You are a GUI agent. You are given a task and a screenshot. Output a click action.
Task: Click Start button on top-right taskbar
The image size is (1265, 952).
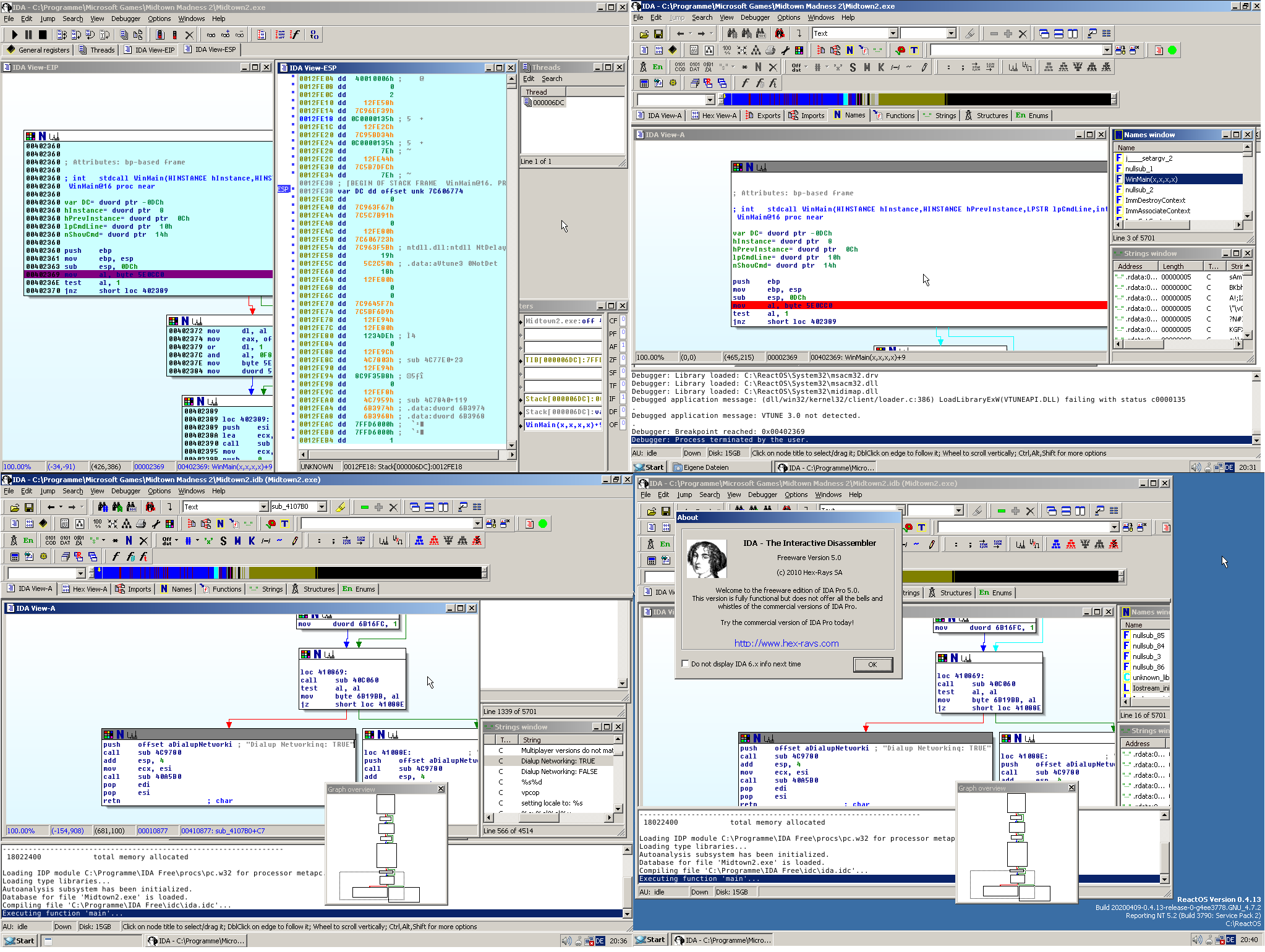pos(650,467)
